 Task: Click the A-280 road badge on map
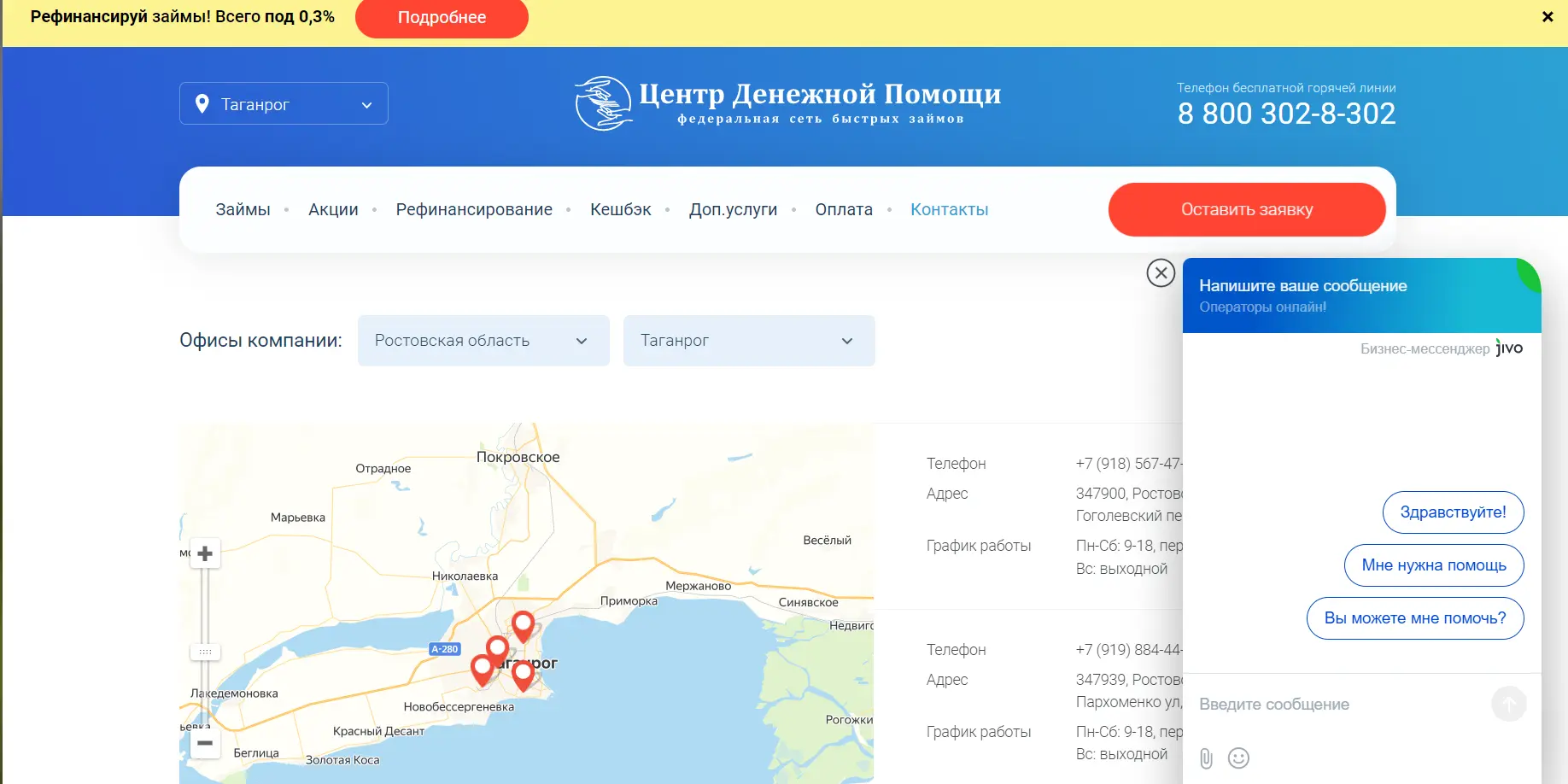pyautogui.click(x=445, y=649)
